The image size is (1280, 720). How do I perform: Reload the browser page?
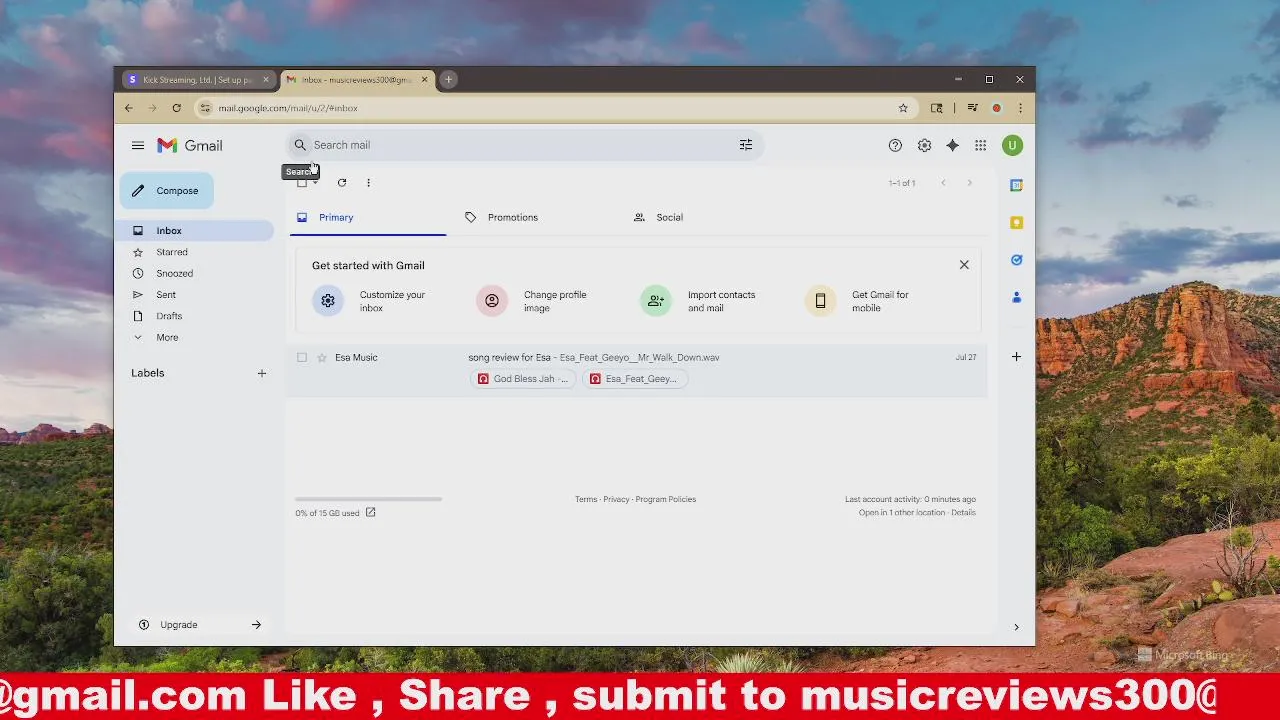click(x=176, y=108)
